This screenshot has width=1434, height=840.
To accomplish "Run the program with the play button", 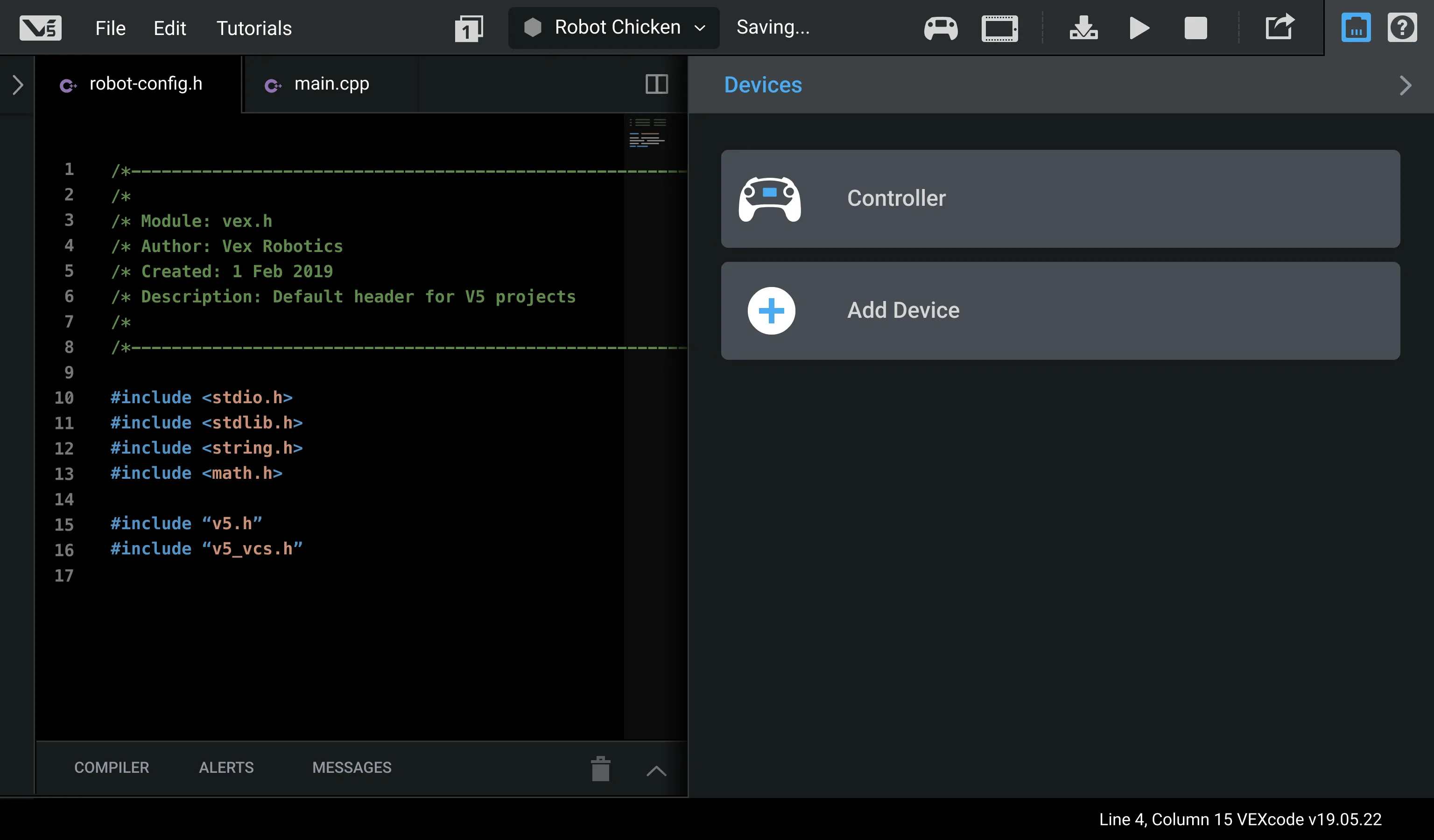I will tap(1139, 28).
